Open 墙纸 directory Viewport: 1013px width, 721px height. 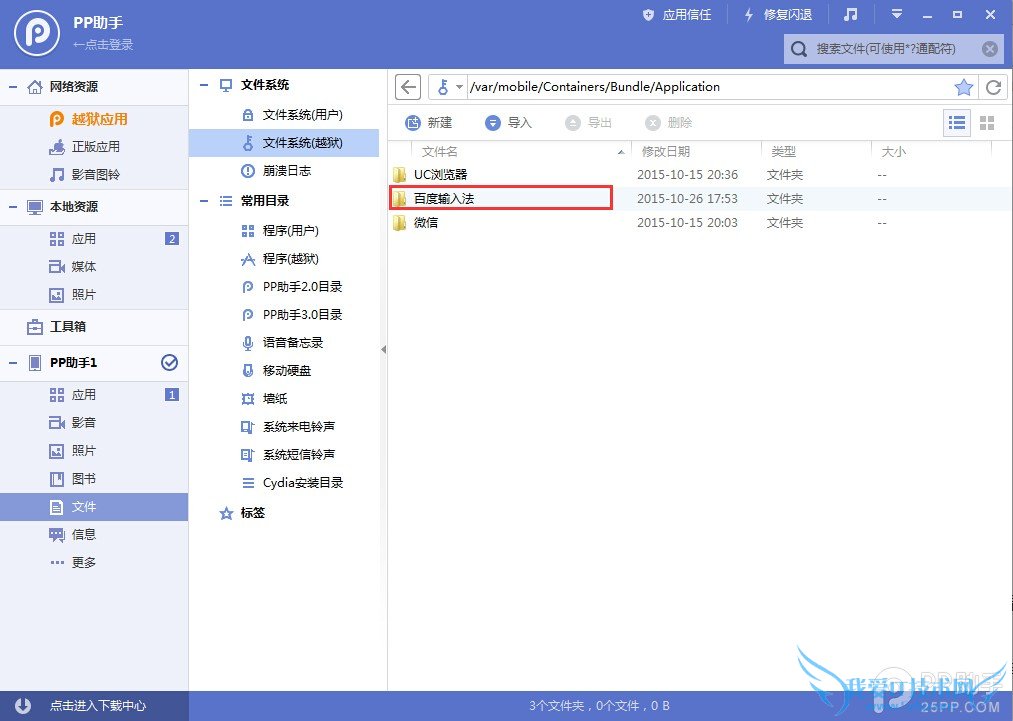pos(284,399)
